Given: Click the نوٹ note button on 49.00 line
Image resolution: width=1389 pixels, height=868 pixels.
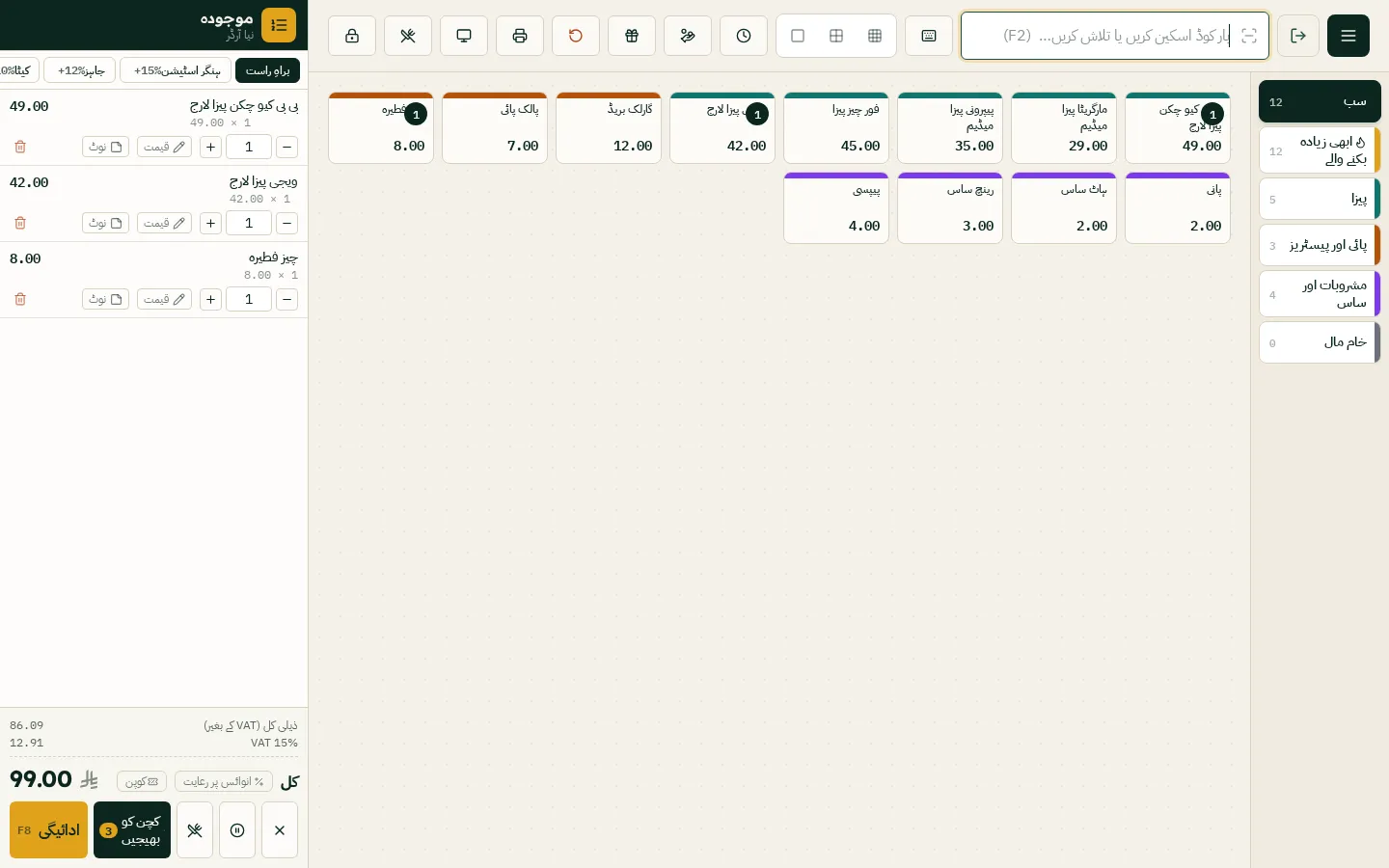Looking at the screenshot, I should point(105,147).
